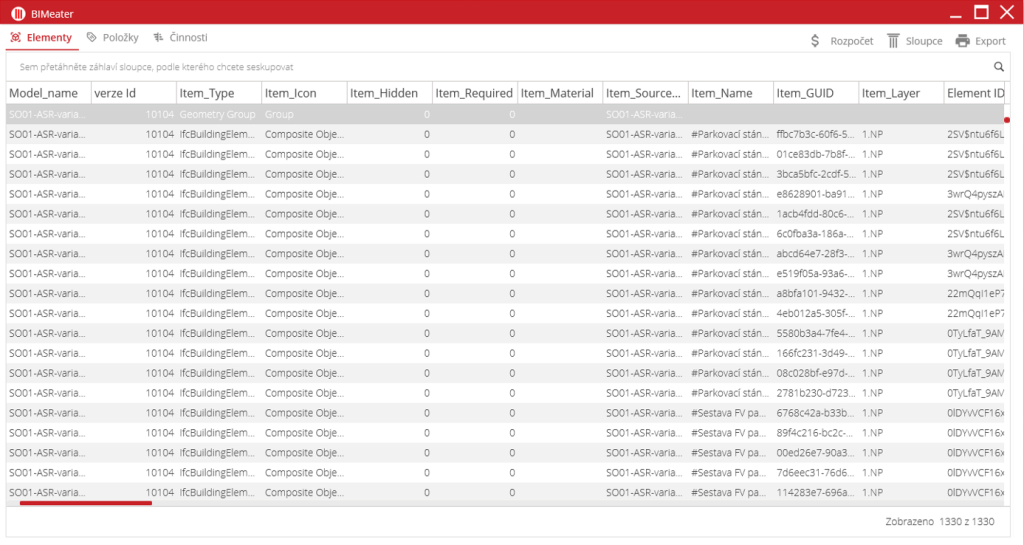Click the Export printer icon
This screenshot has height=545, width=1024.
(962, 41)
